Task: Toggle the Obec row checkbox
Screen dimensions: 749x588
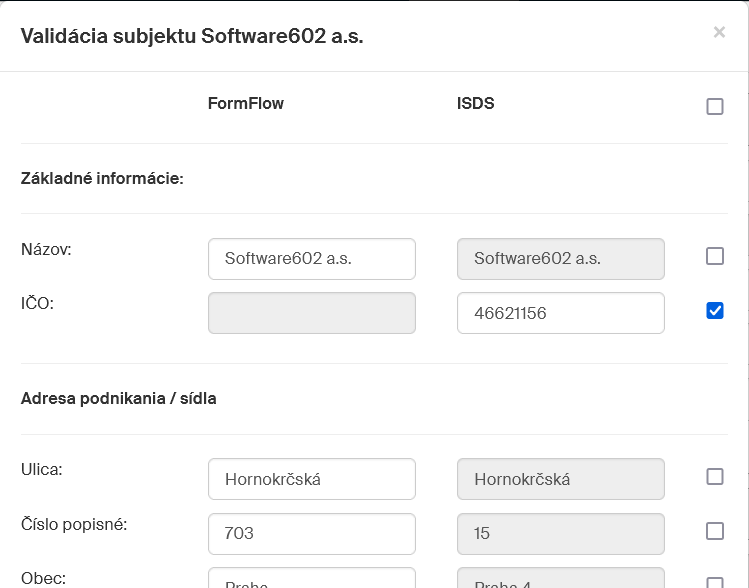Action: tap(715, 583)
